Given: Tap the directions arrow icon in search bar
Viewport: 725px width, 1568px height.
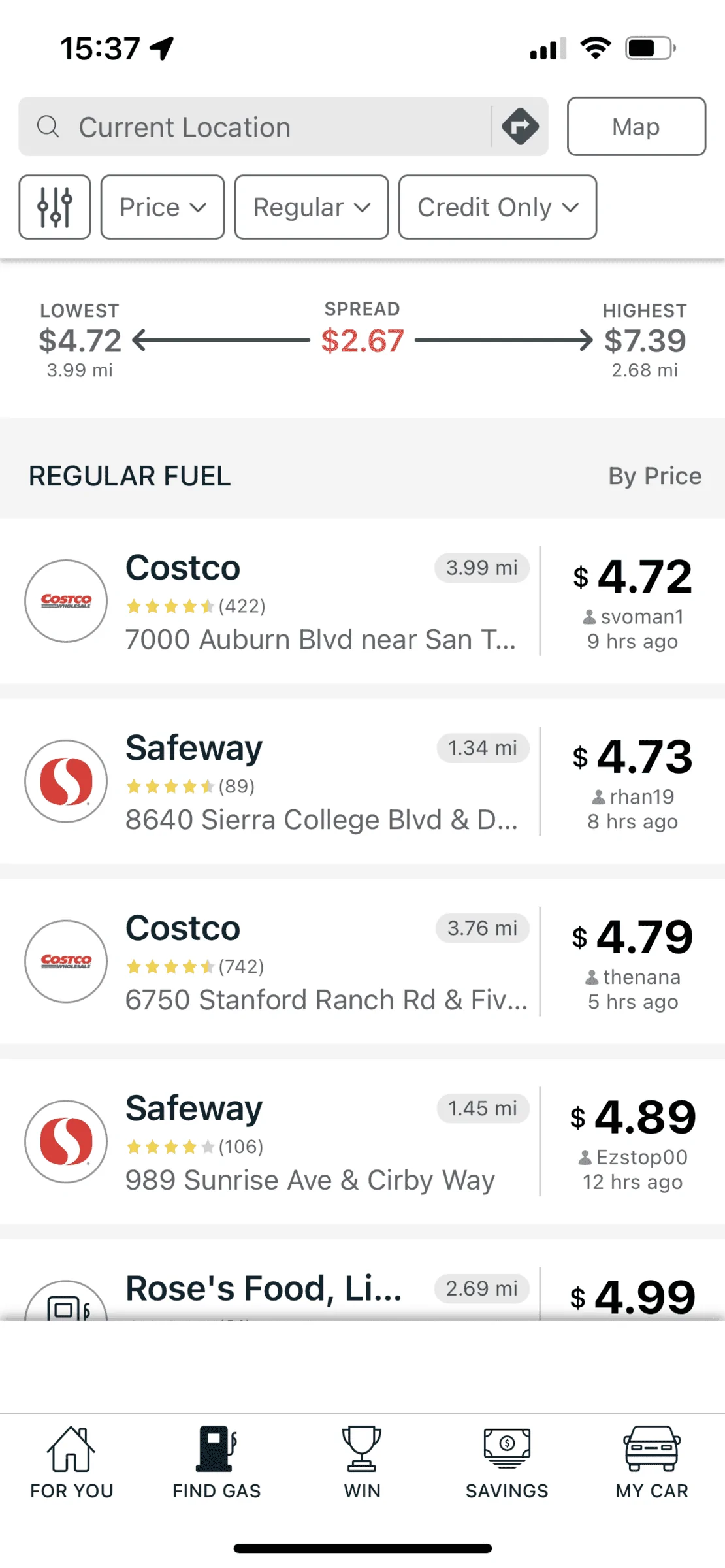Looking at the screenshot, I should [x=520, y=126].
